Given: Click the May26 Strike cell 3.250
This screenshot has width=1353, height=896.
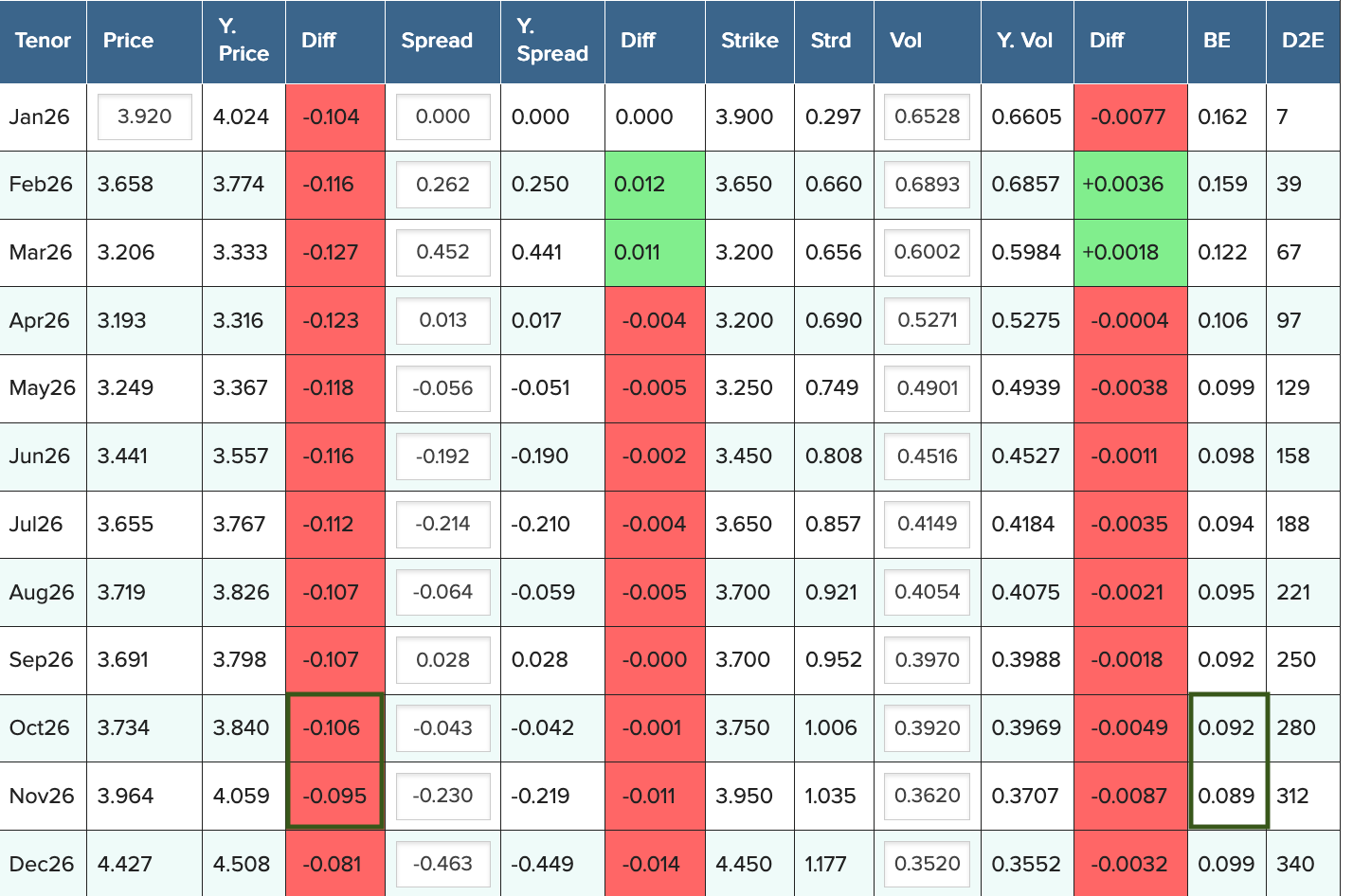Looking at the screenshot, I should [744, 388].
